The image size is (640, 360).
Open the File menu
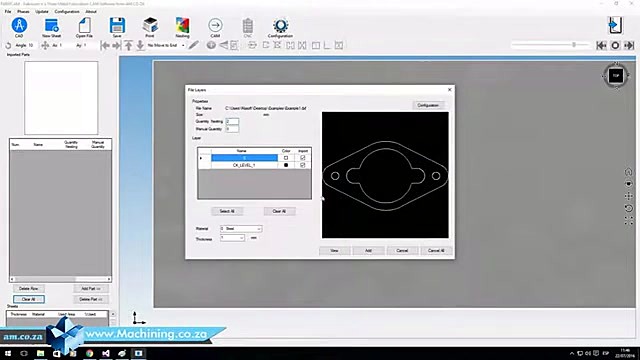tap(8, 11)
